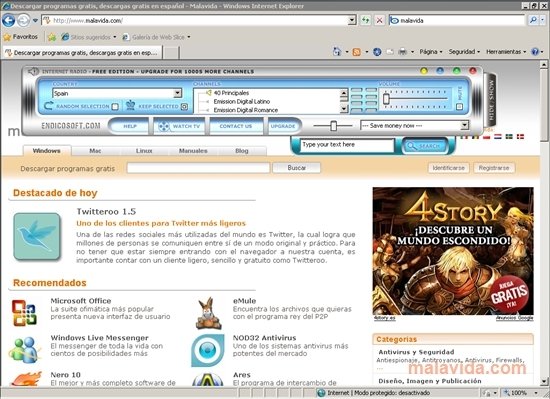Click the Keep Selected crown icon
Image resolution: width=550 pixels, height=399 pixels.
[130, 105]
